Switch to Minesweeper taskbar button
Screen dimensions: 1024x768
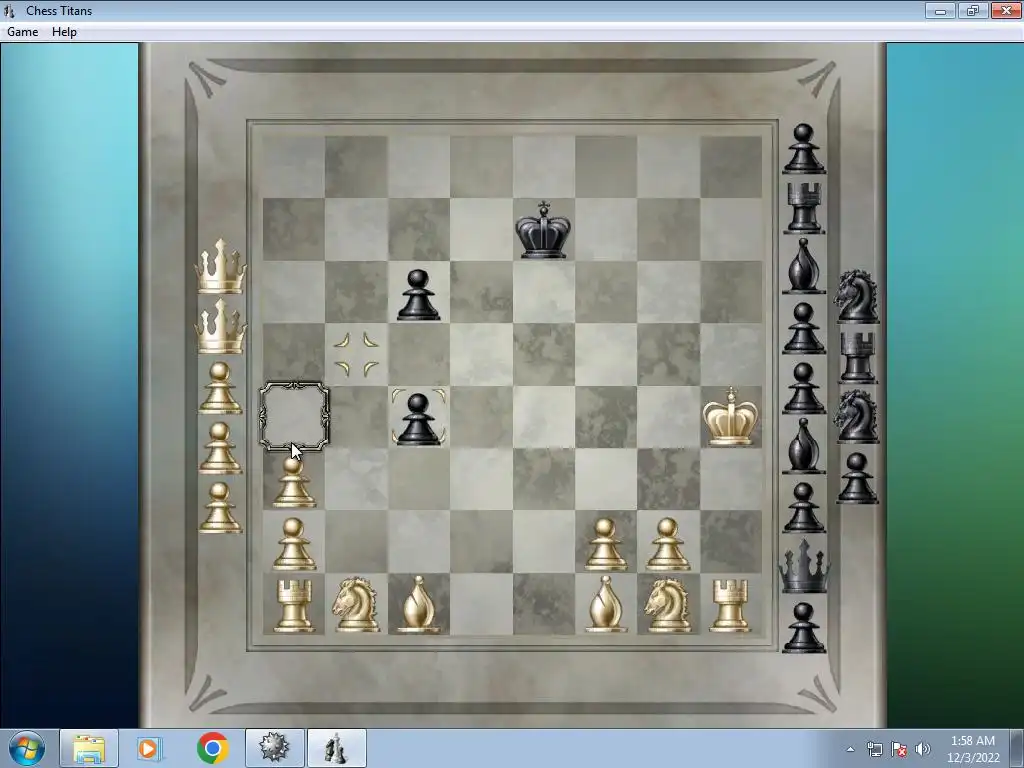point(274,748)
